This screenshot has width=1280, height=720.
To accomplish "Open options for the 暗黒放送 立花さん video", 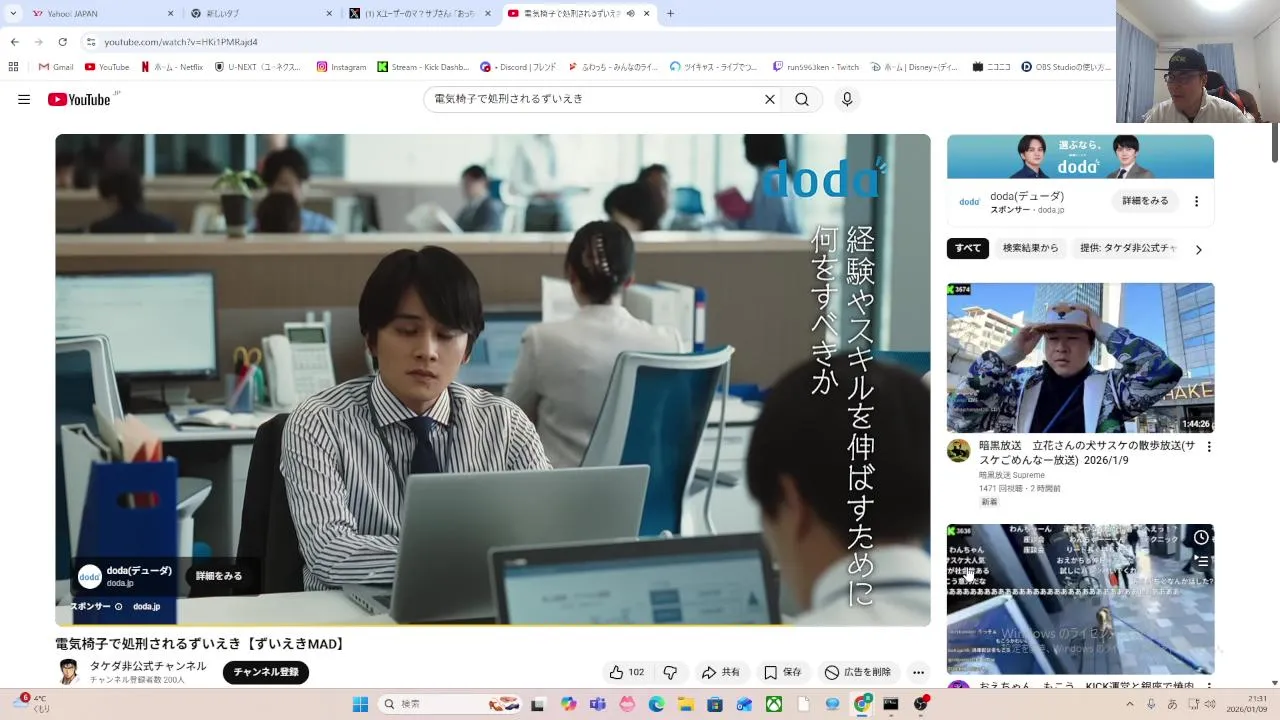I will 1208,447.
